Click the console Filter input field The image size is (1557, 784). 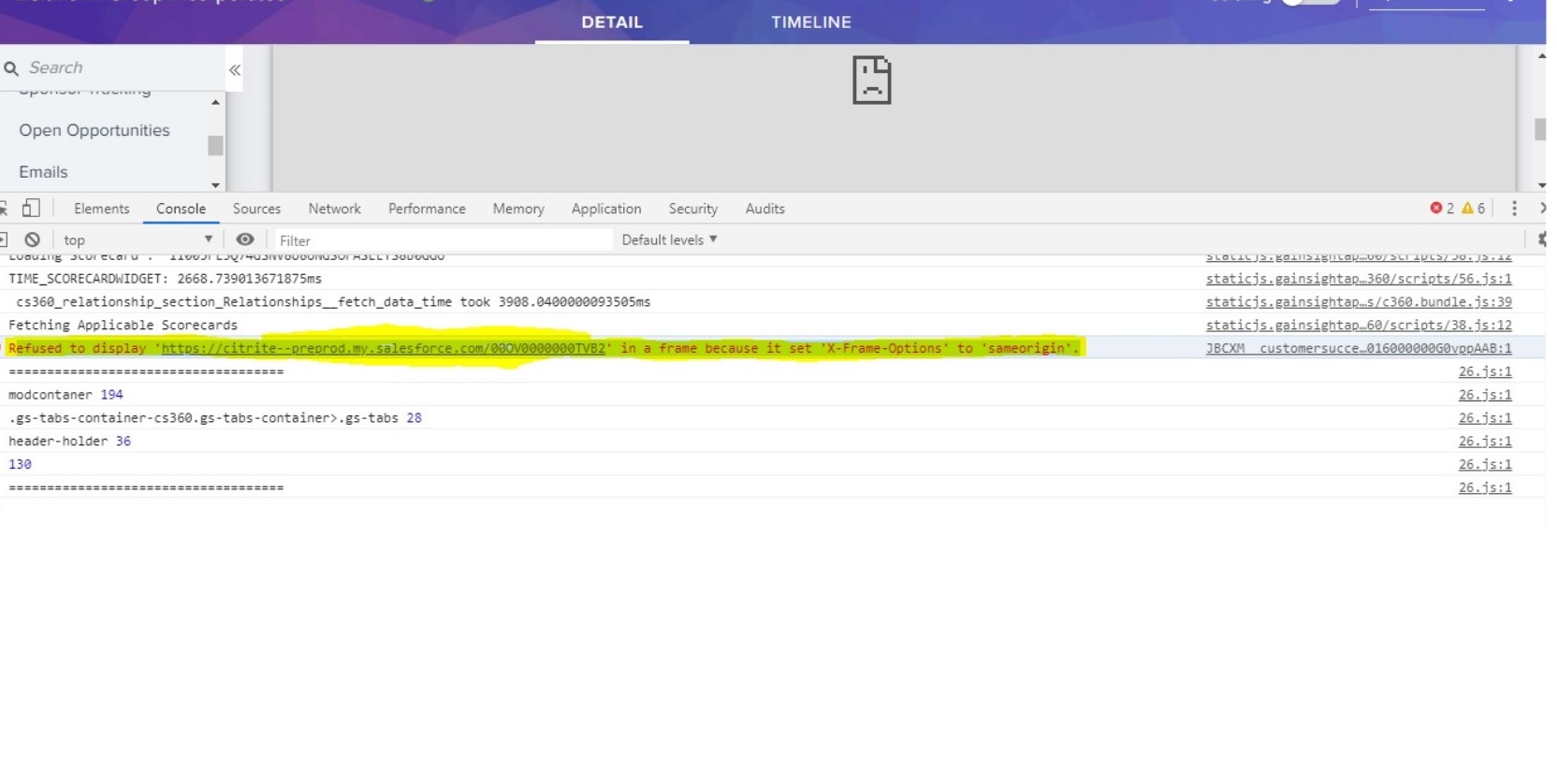click(x=442, y=240)
